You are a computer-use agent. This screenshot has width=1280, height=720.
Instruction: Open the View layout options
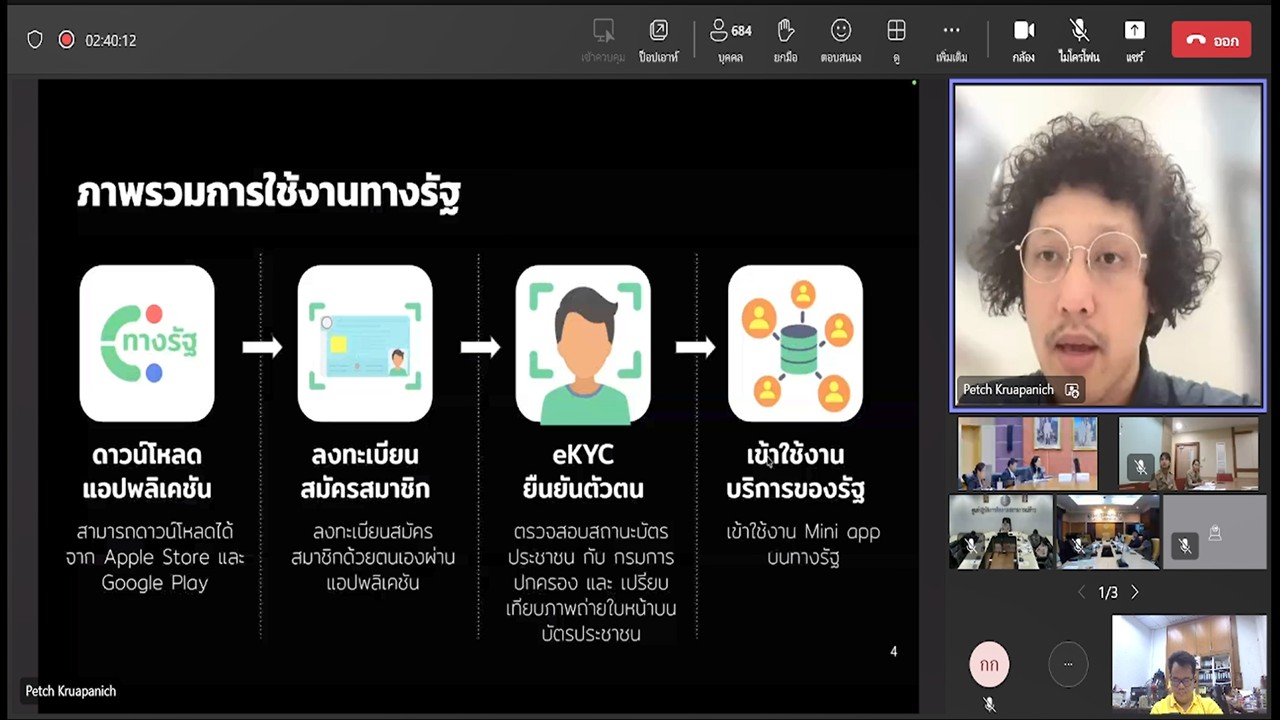tap(896, 40)
